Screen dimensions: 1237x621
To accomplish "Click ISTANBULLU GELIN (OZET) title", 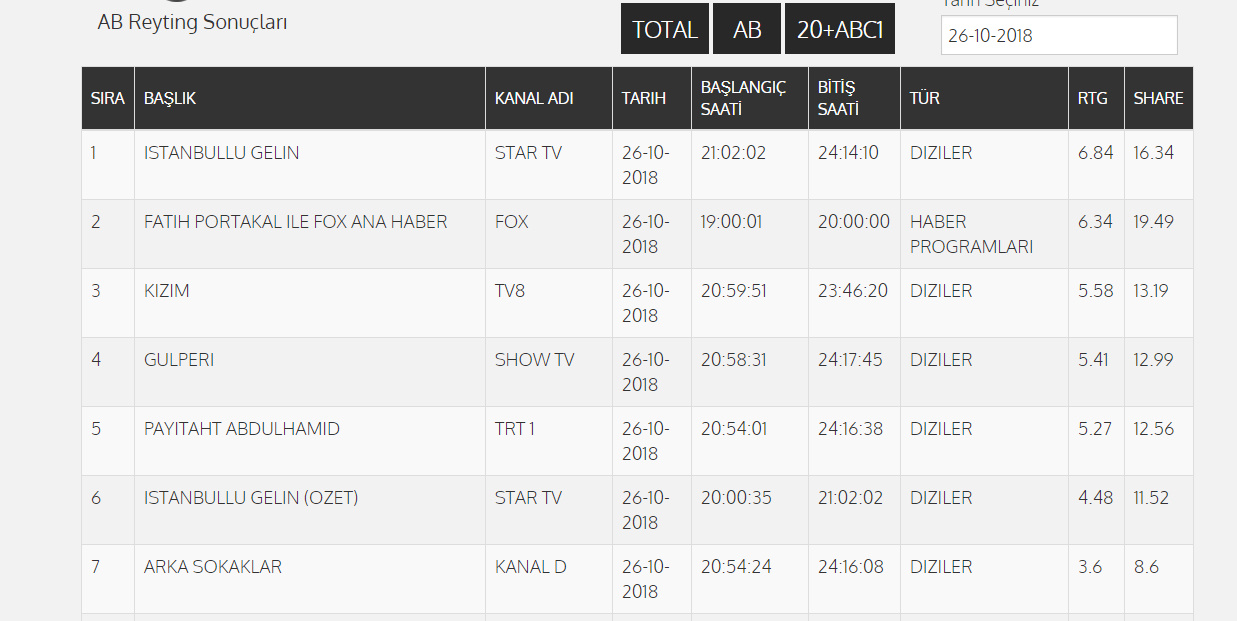I will point(251,498).
